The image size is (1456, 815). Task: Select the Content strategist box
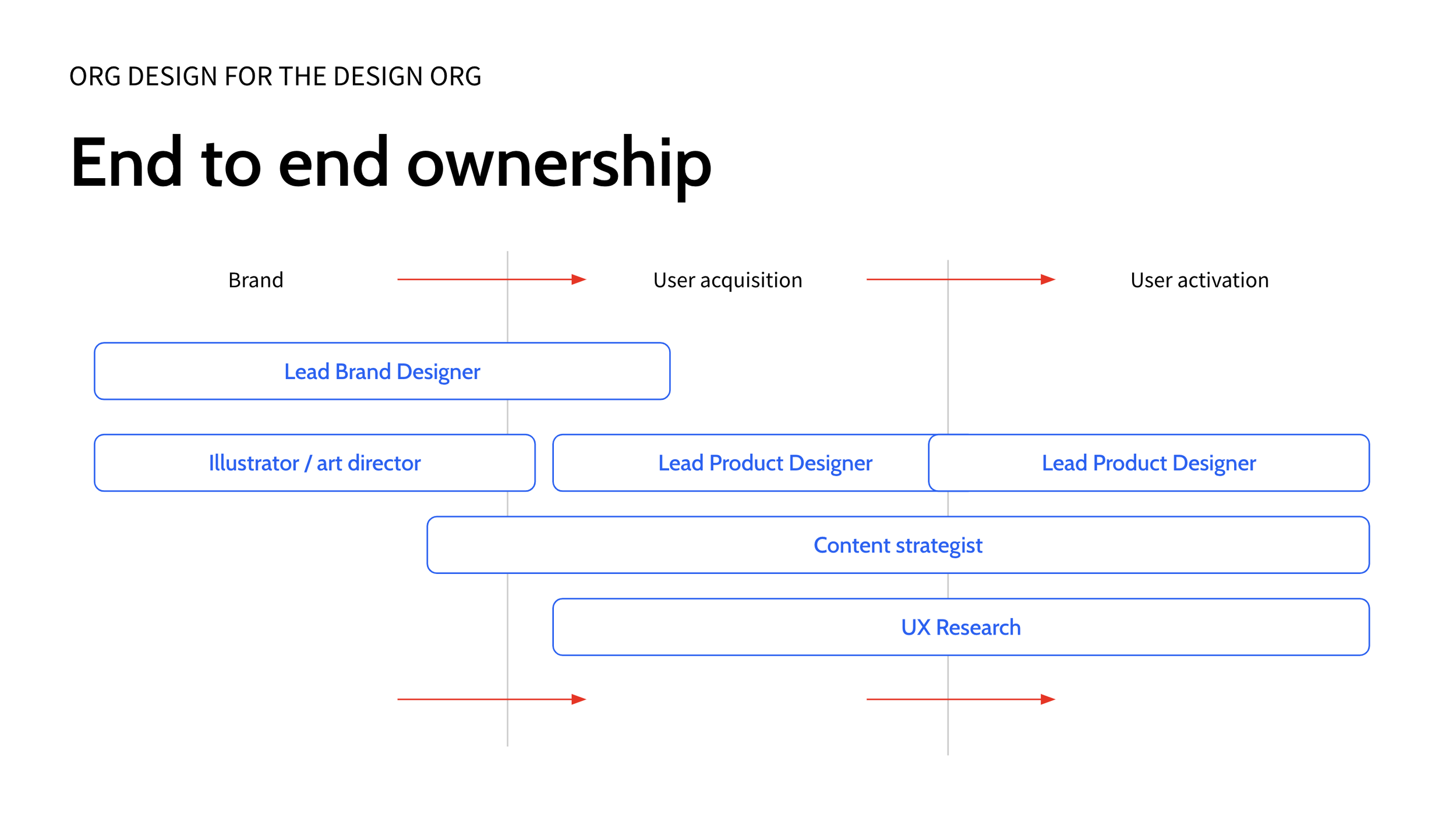click(x=898, y=545)
